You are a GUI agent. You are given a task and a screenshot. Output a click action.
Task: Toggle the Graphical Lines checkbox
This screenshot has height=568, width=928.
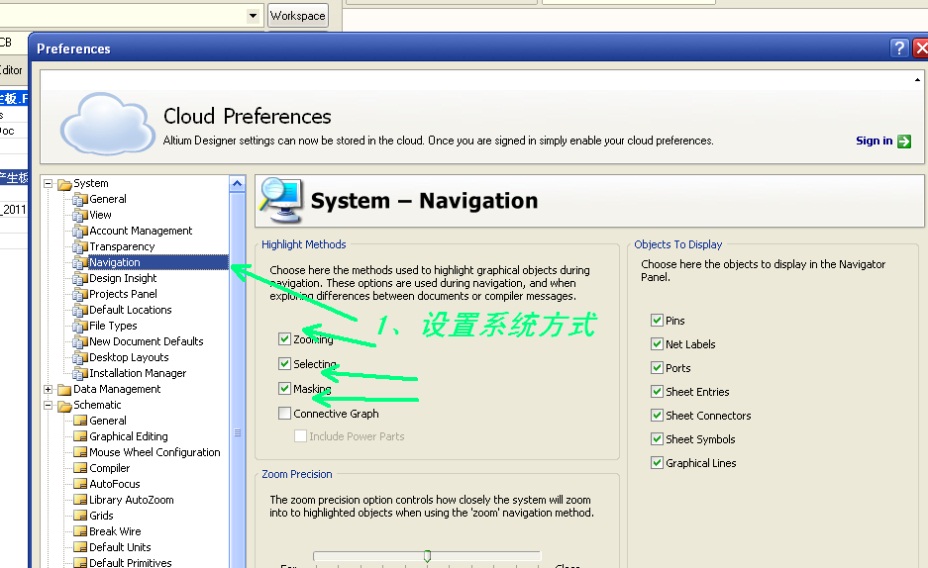pos(656,462)
